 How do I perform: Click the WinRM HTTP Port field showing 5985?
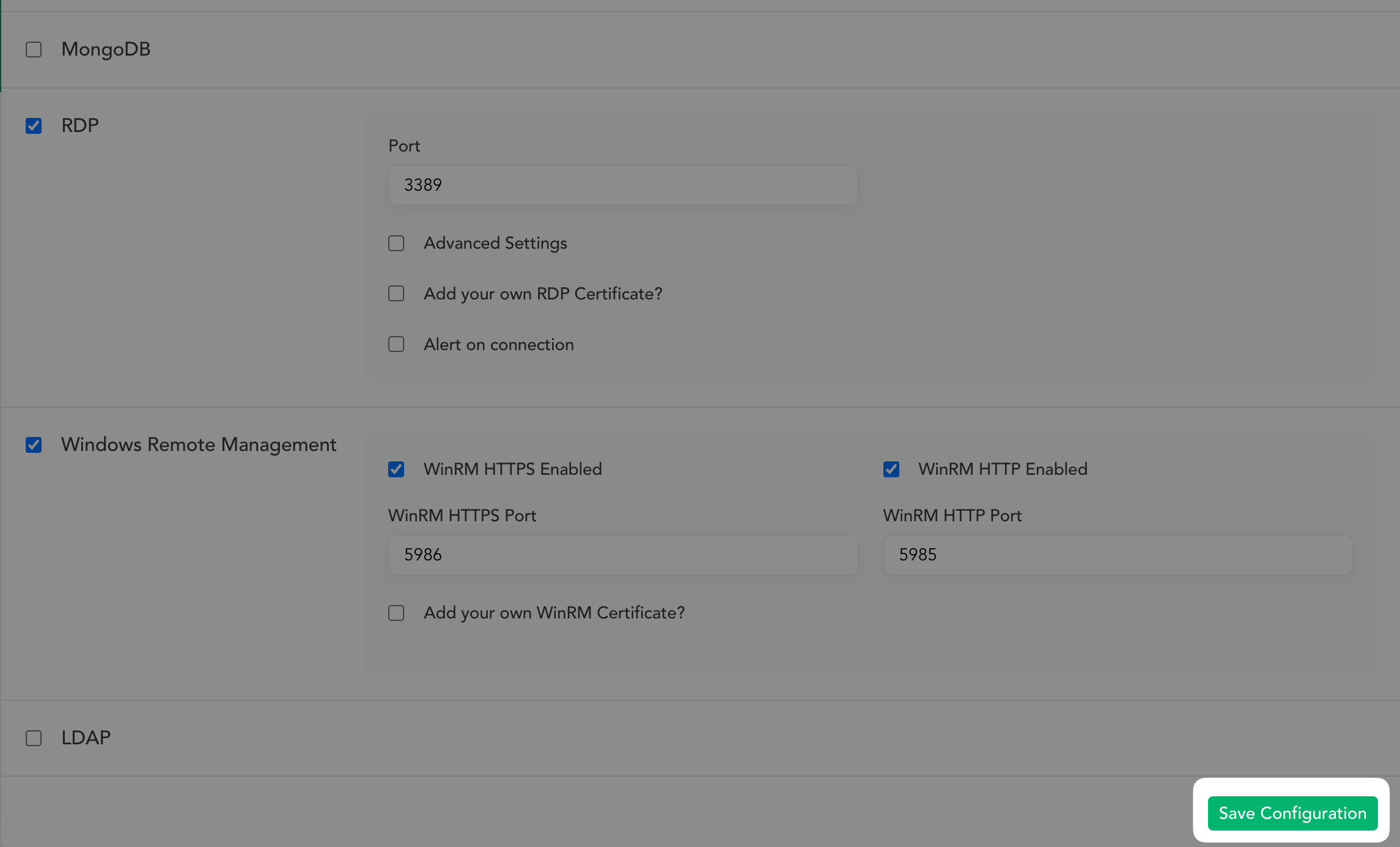tap(1118, 554)
